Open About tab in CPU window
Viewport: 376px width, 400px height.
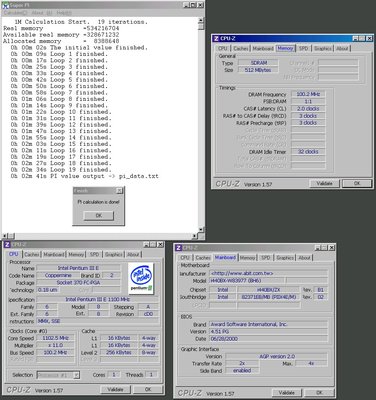133,254
